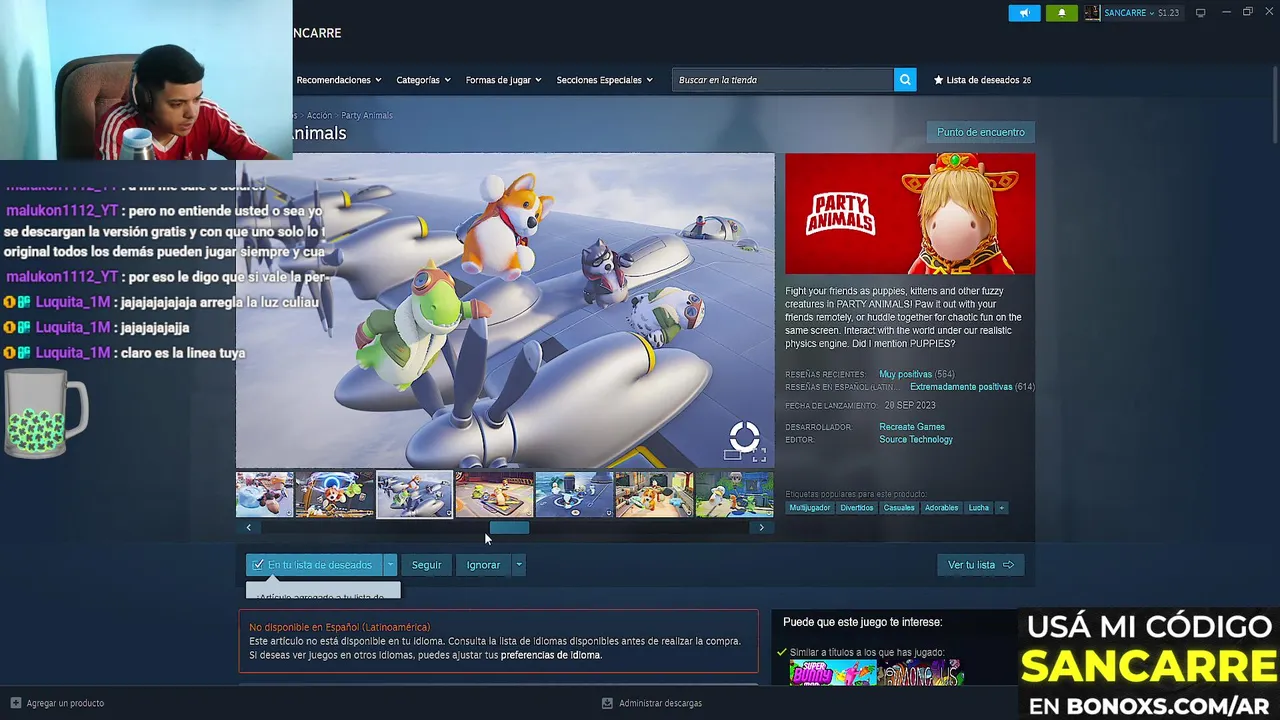
Task: Select the Multijugador tag
Action: point(810,508)
